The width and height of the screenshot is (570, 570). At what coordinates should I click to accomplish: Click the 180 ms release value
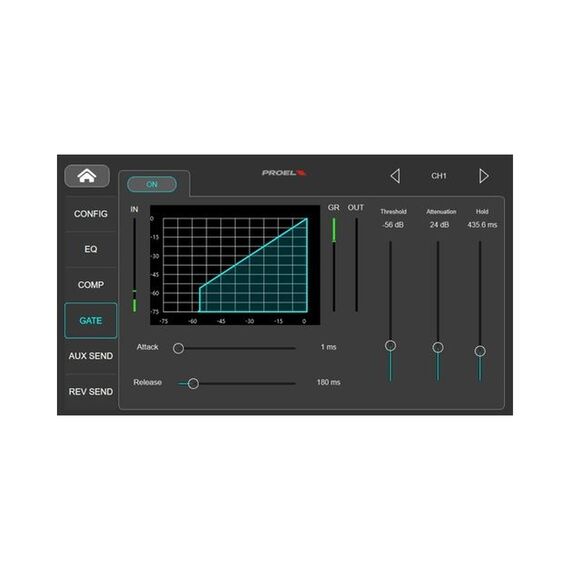point(328,382)
